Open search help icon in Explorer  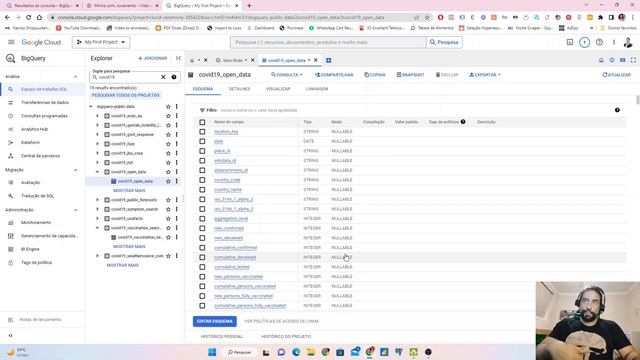click(174, 77)
